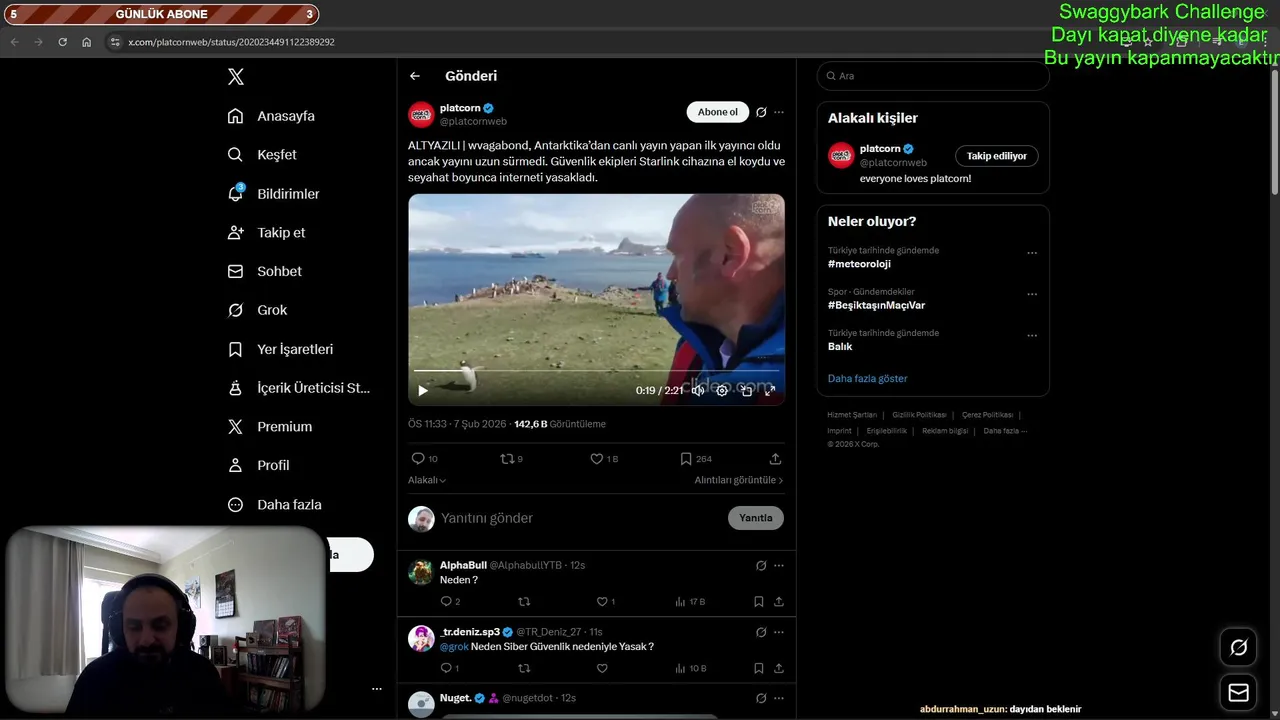Image resolution: width=1280 pixels, height=720 pixels.
Task: Open Keşfet explore page
Action: tap(262, 155)
